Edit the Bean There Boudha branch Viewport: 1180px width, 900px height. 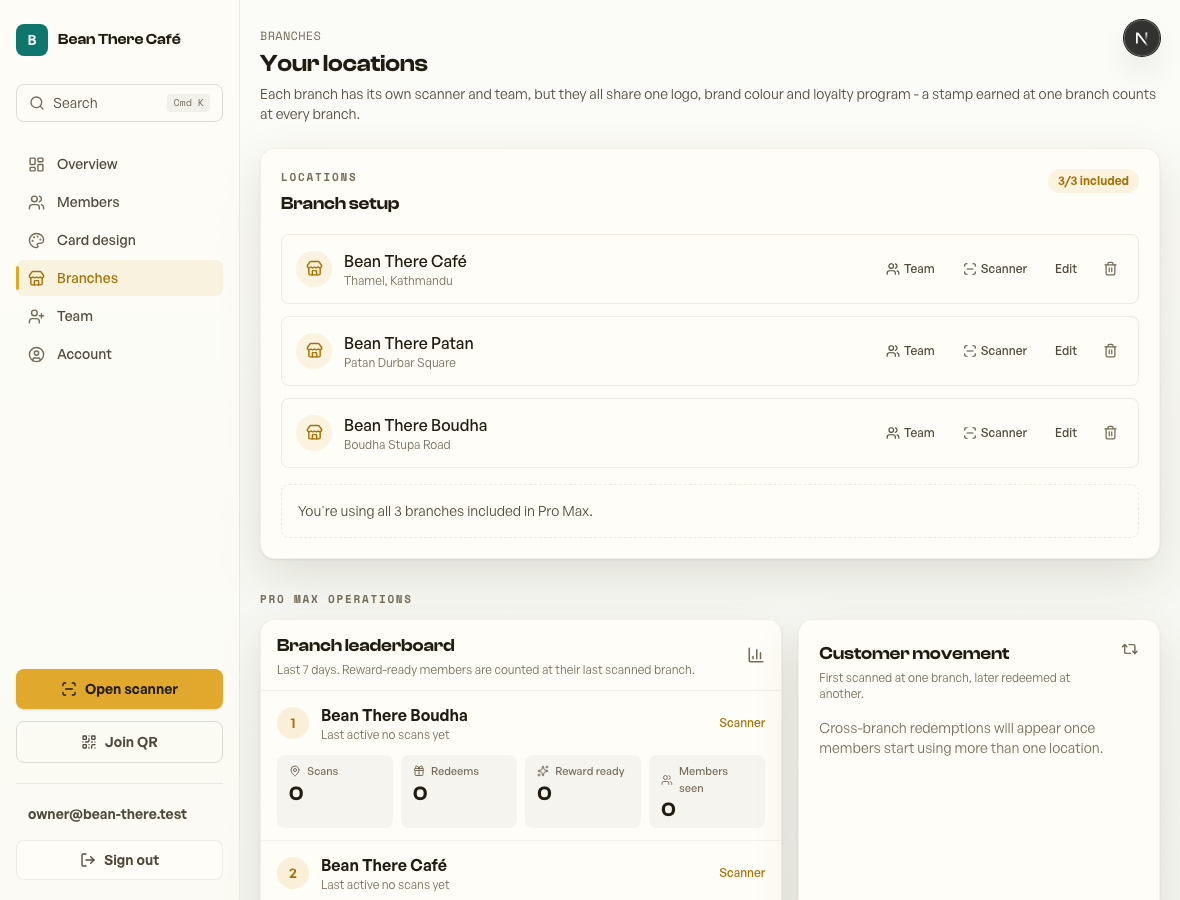click(1066, 433)
